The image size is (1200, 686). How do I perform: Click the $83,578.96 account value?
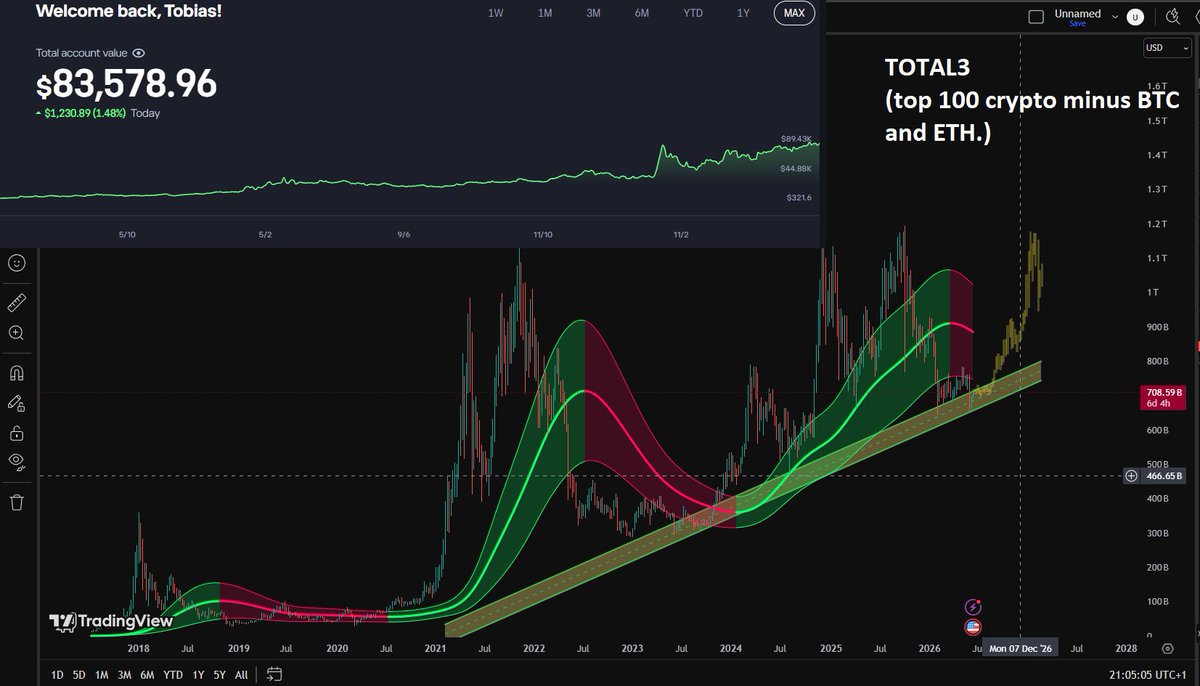coord(126,84)
